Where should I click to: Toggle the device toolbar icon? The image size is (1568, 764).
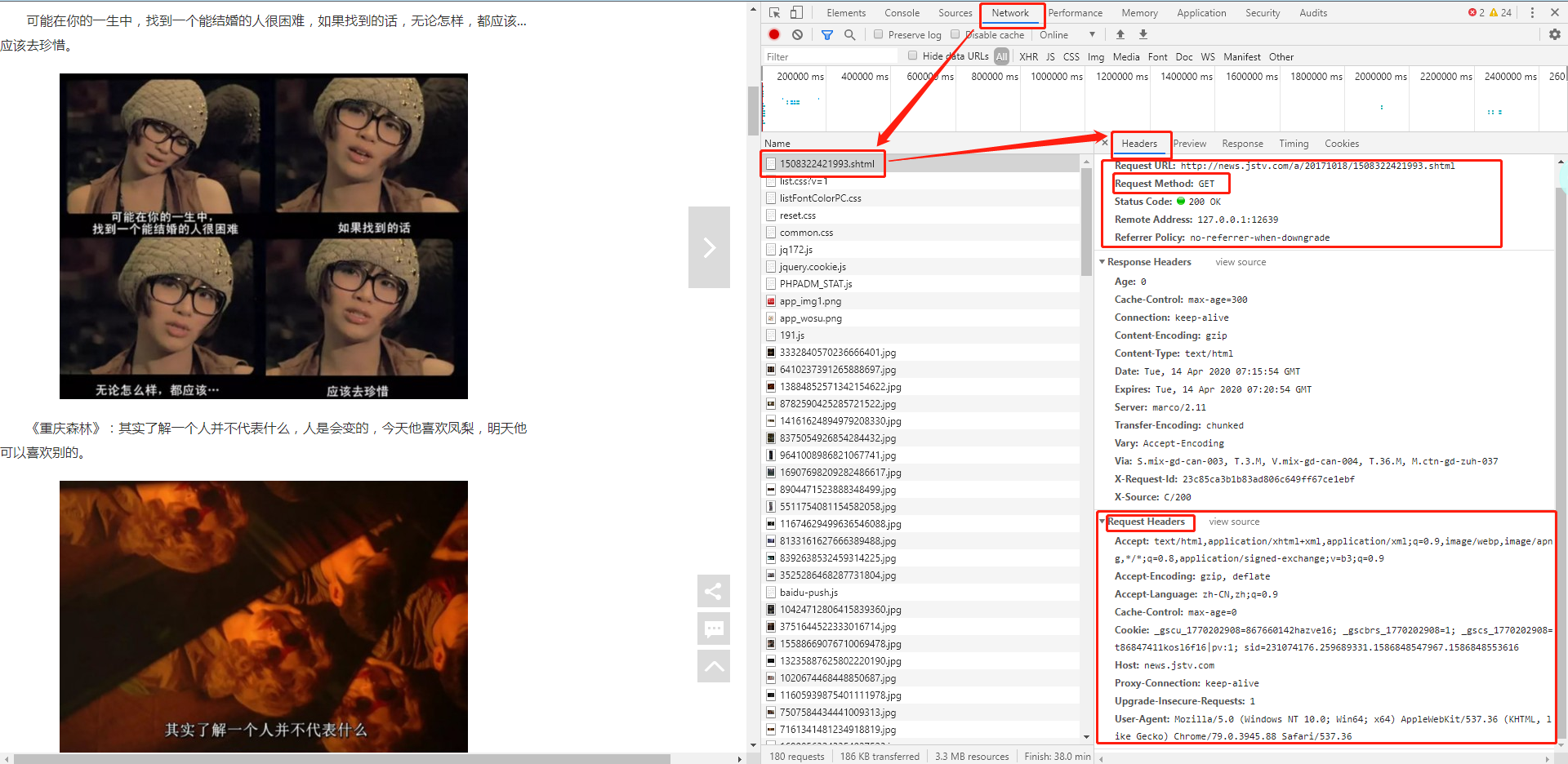796,12
